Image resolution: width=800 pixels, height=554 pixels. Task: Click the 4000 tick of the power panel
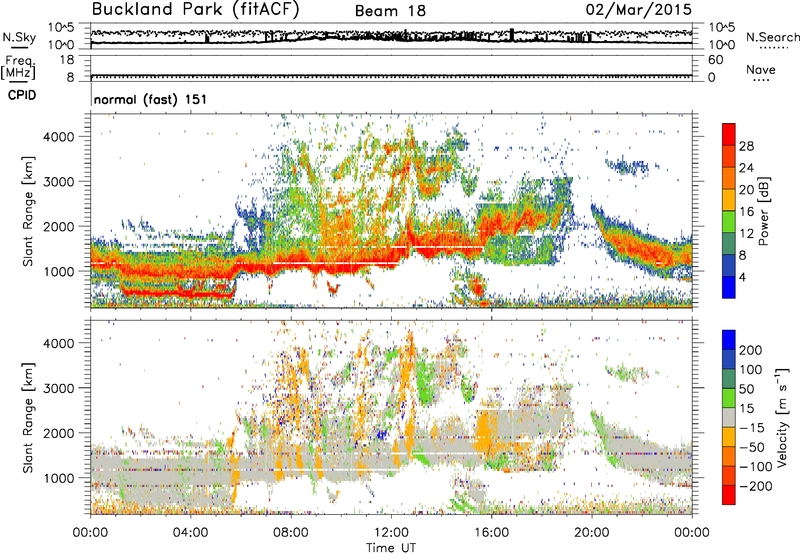(58, 137)
